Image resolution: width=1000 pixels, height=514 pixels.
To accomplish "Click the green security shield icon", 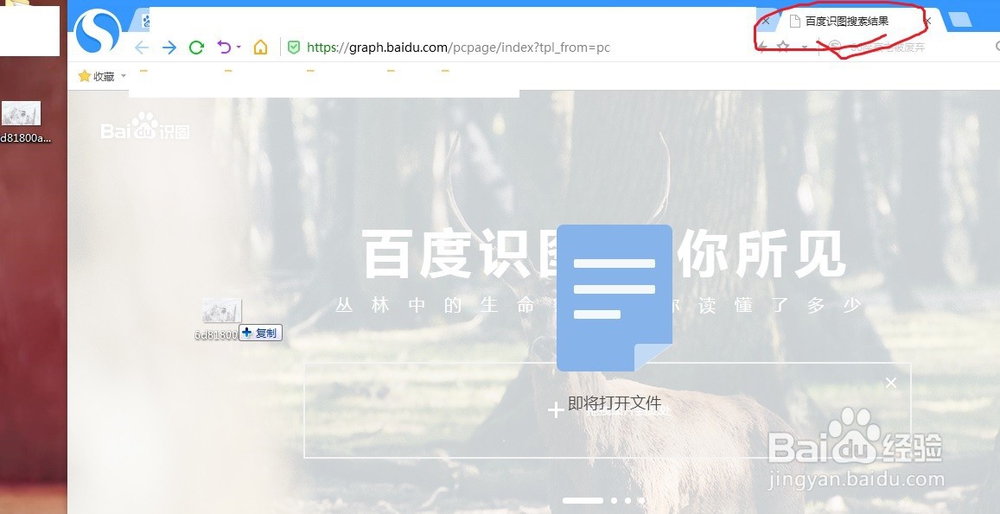I will click(x=293, y=47).
